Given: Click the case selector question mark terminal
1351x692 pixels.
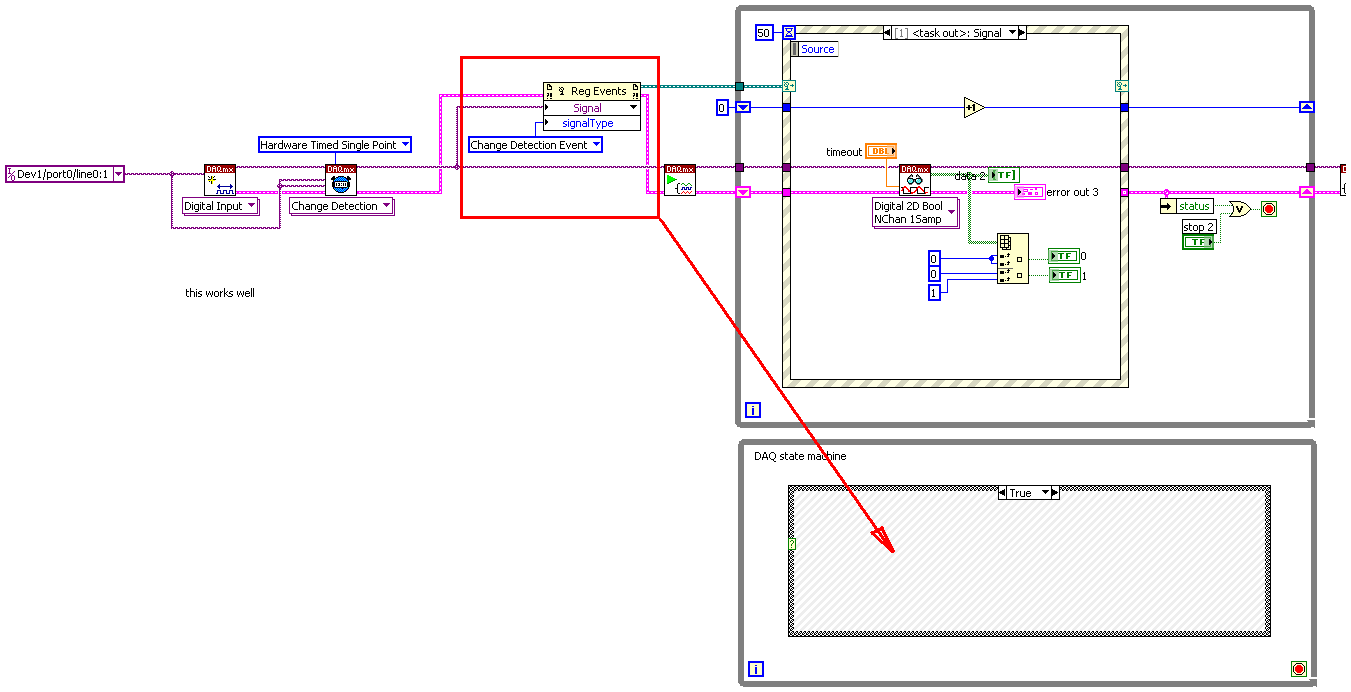Looking at the screenshot, I should pos(792,544).
